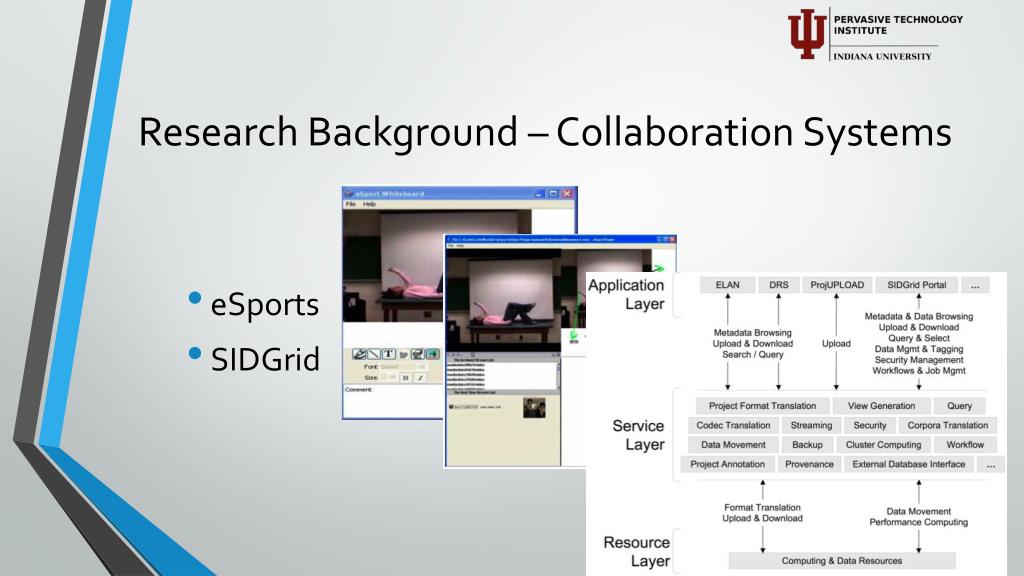Click the grayed-out fourth tool in Whiteboard toolbar
Image resolution: width=1024 pixels, height=576 pixels.
403,354
